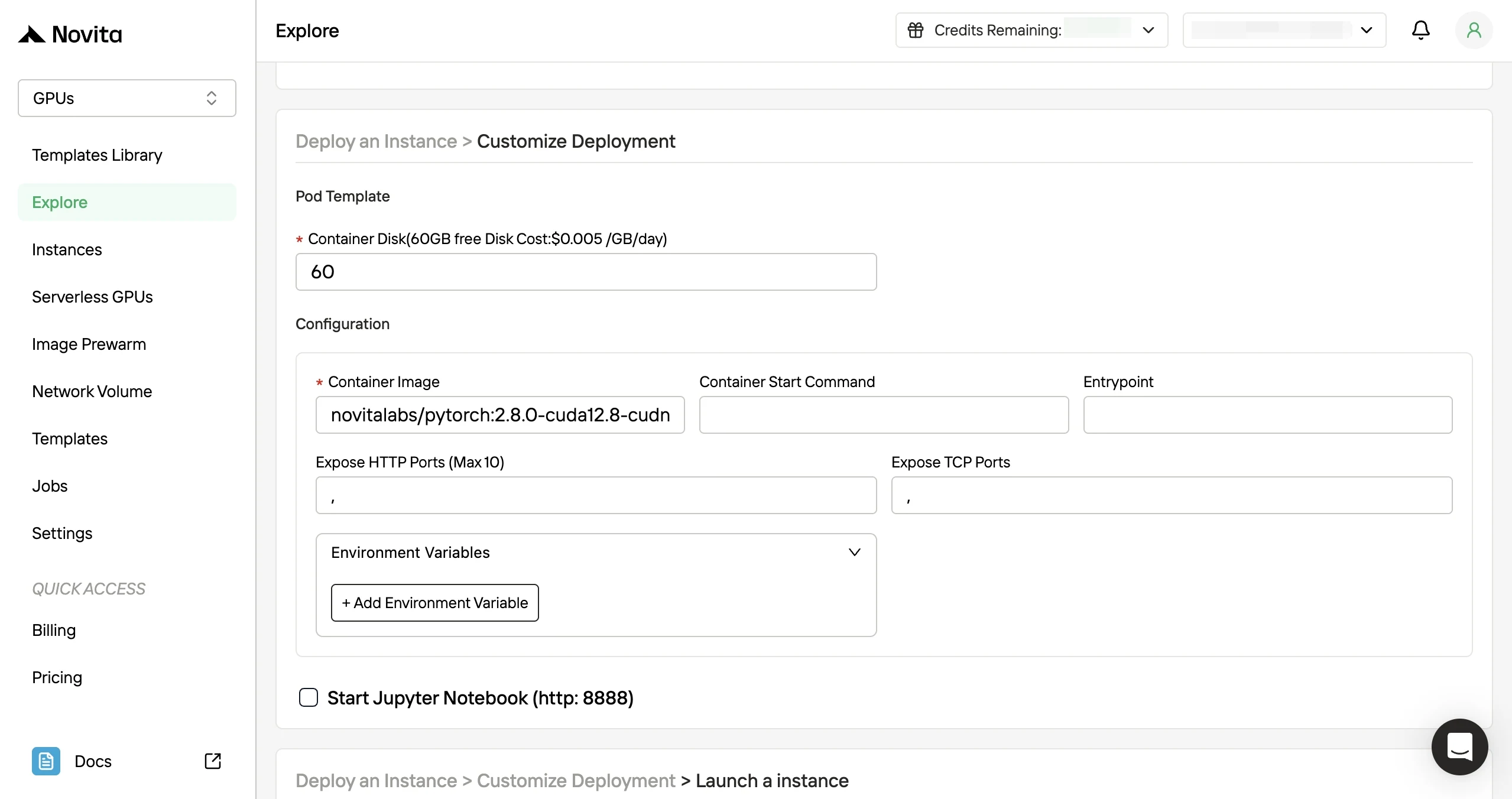Click the Expose HTTP Ports field

[596, 495]
